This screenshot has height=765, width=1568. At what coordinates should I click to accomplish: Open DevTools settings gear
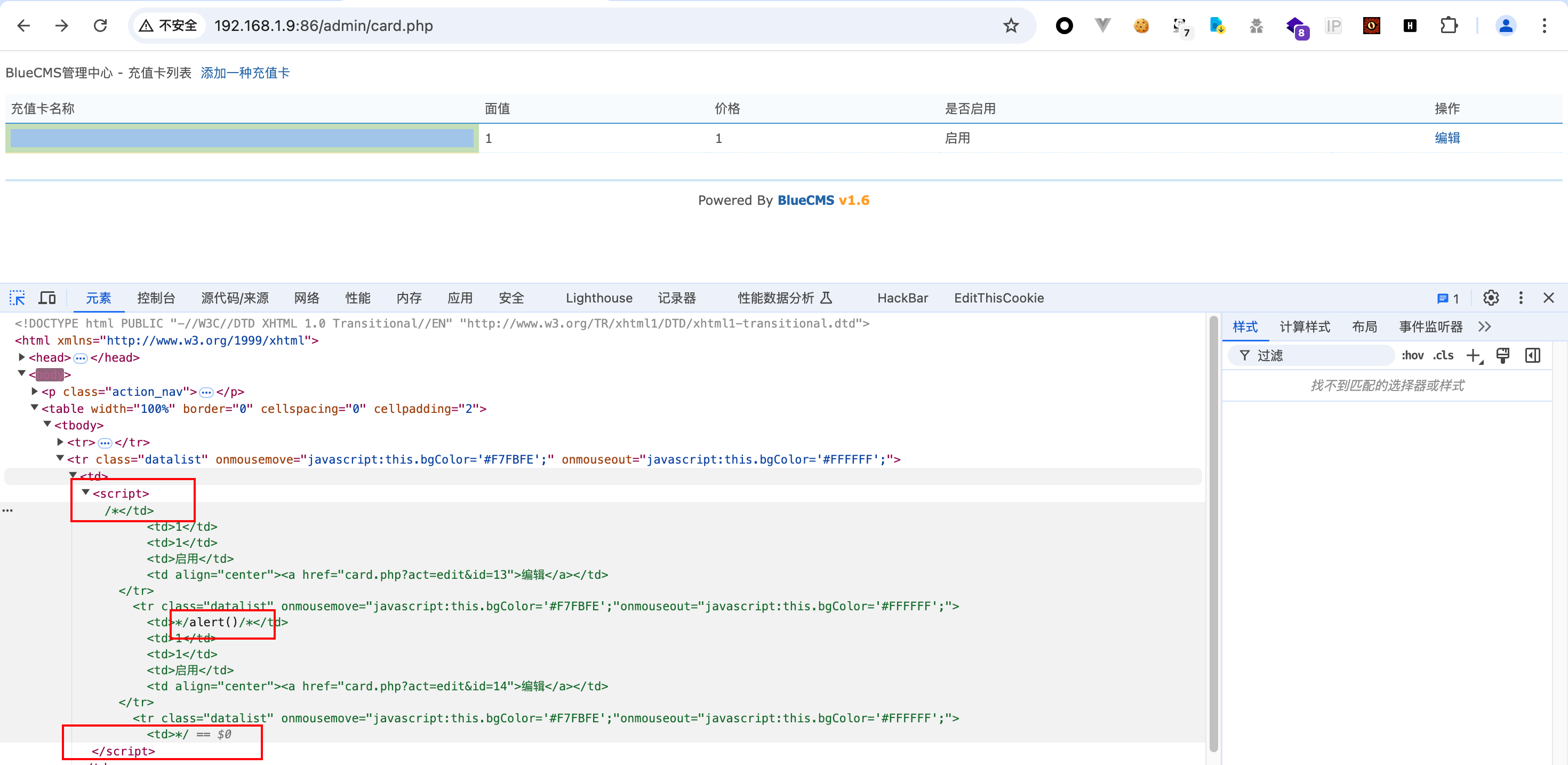tap(1491, 298)
